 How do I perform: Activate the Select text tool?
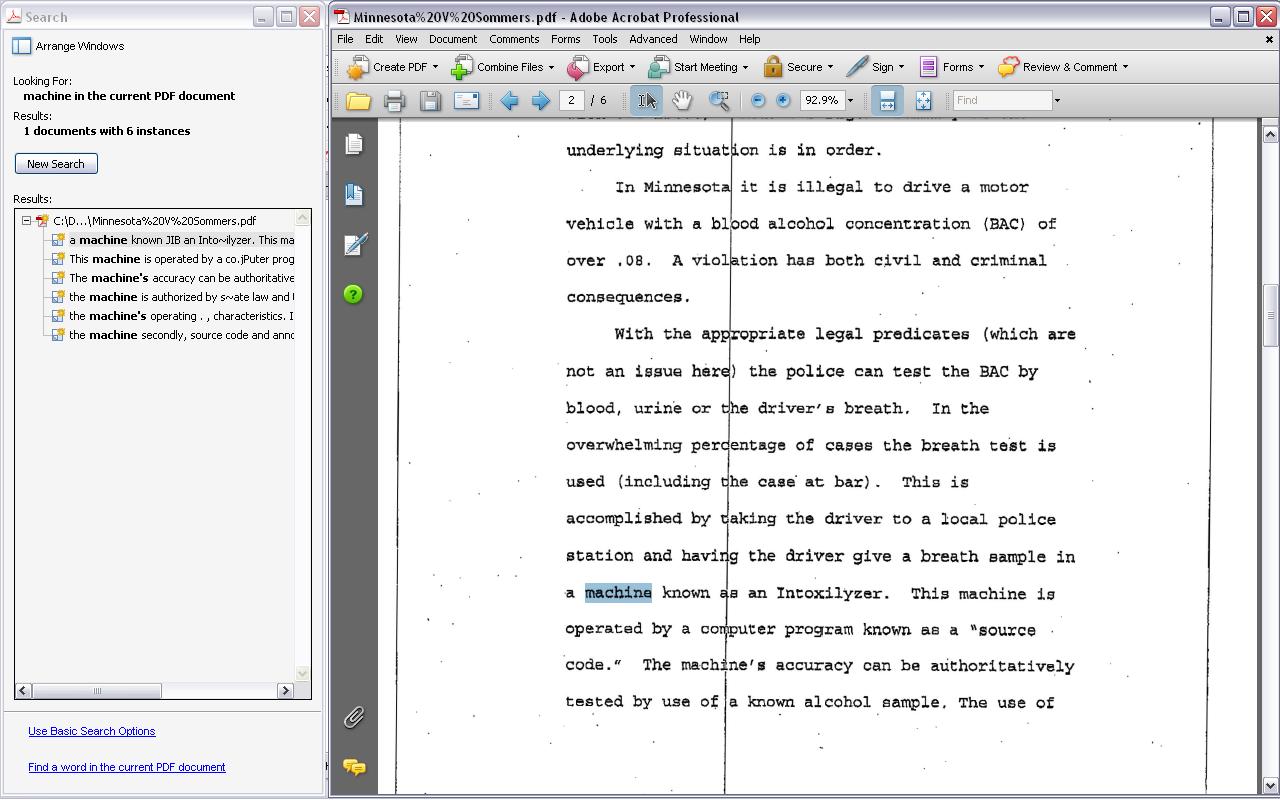tap(647, 100)
